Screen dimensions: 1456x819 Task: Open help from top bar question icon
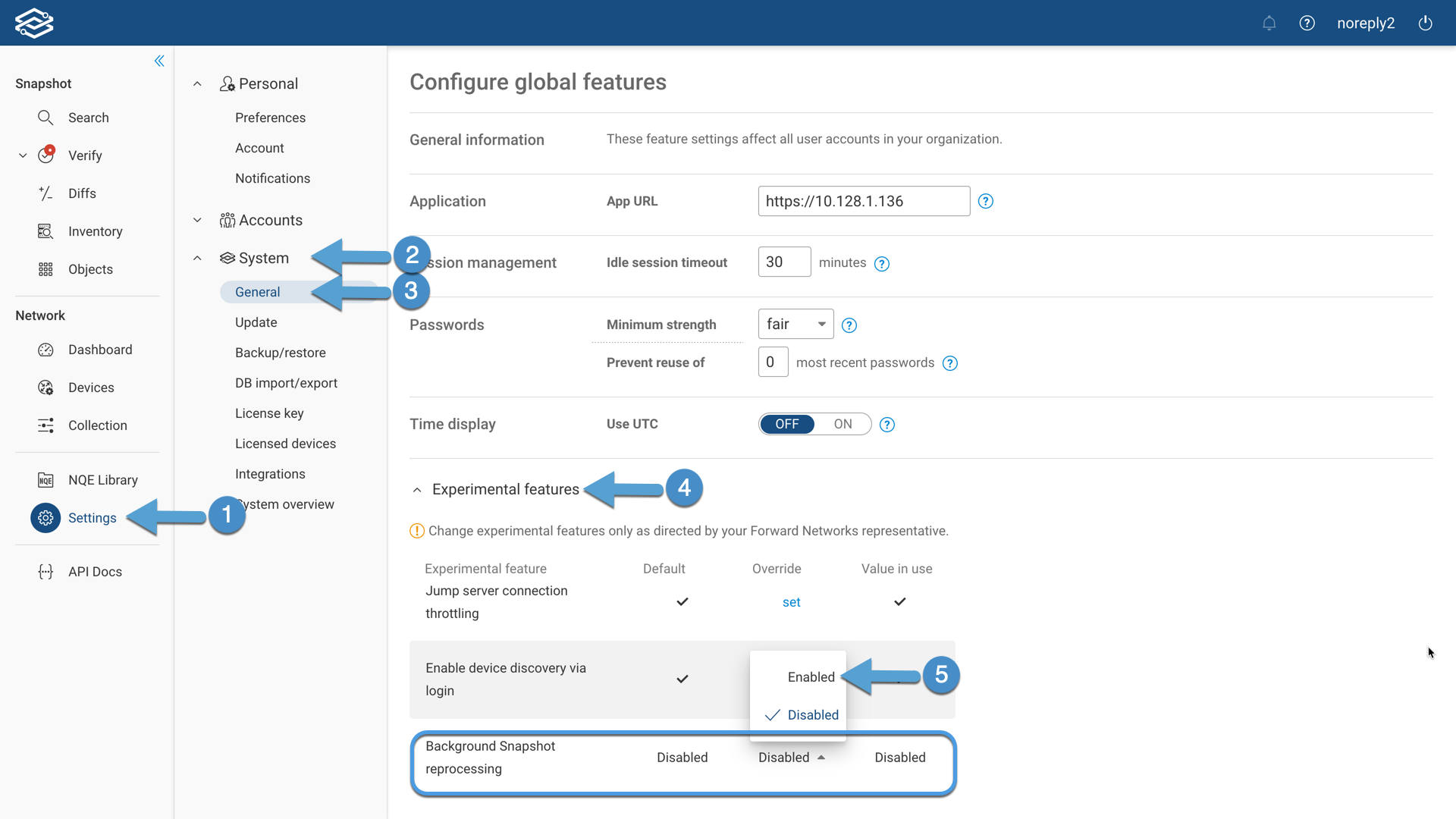1307,24
